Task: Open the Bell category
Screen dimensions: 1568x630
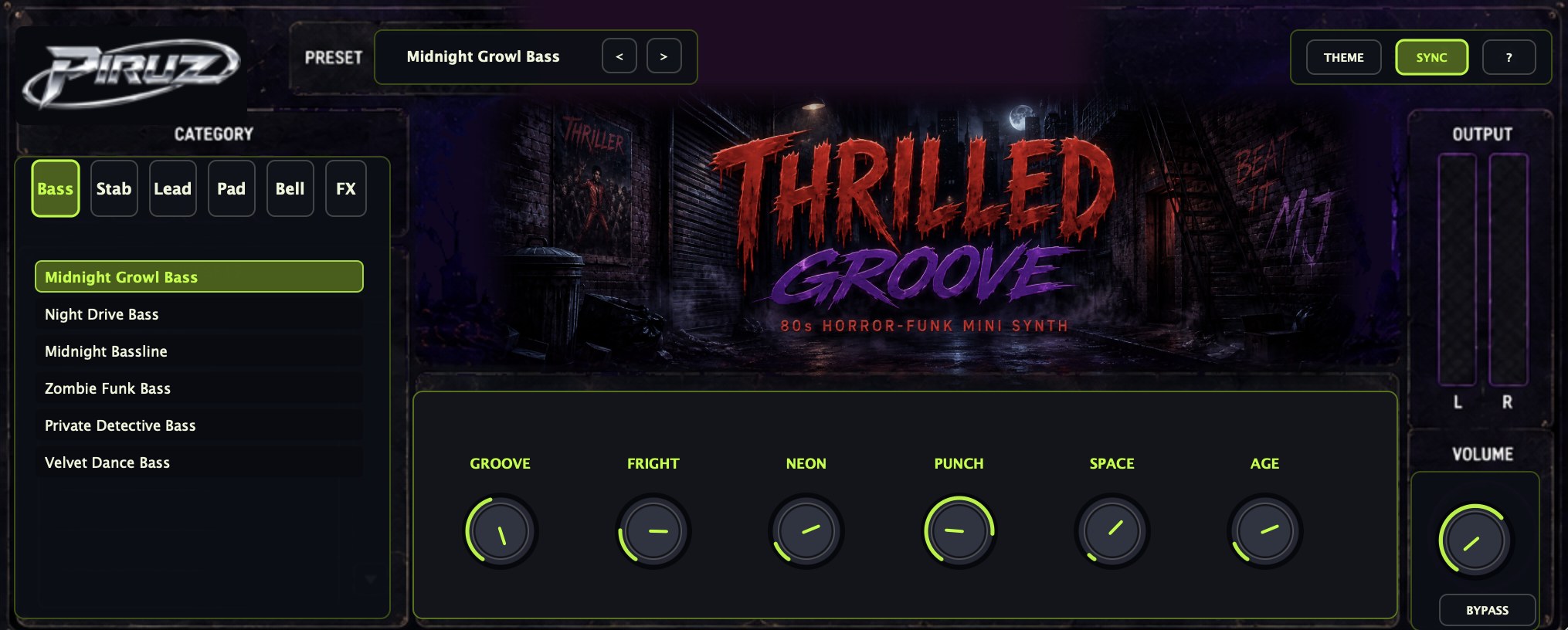Action: [x=290, y=188]
